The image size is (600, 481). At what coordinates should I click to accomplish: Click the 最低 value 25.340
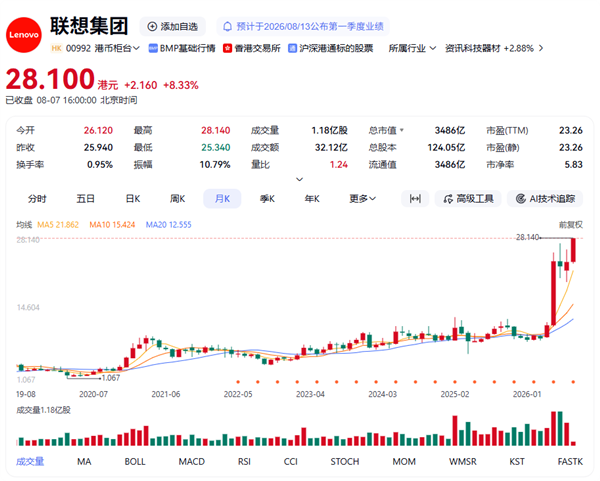coord(216,147)
